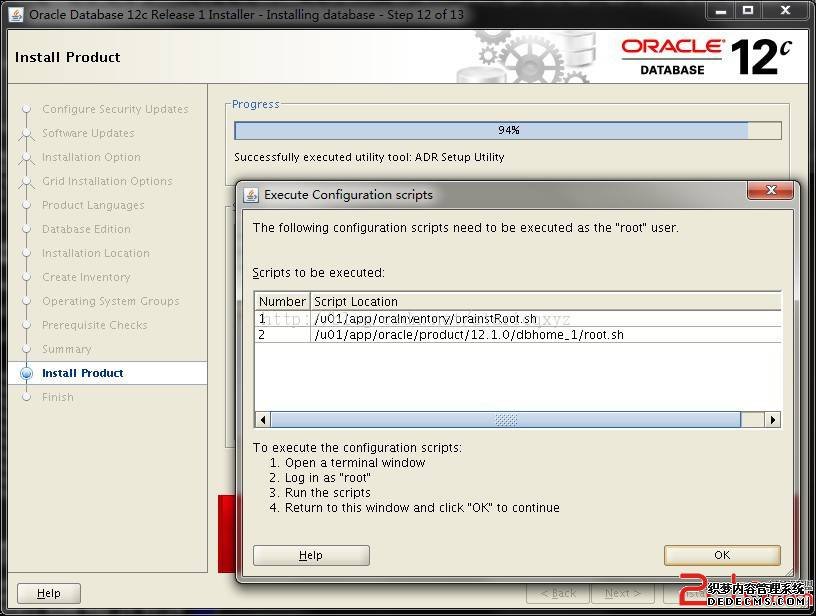Maximize the Oracle installer window
Image resolution: width=816 pixels, height=616 pixels.
(748, 11)
